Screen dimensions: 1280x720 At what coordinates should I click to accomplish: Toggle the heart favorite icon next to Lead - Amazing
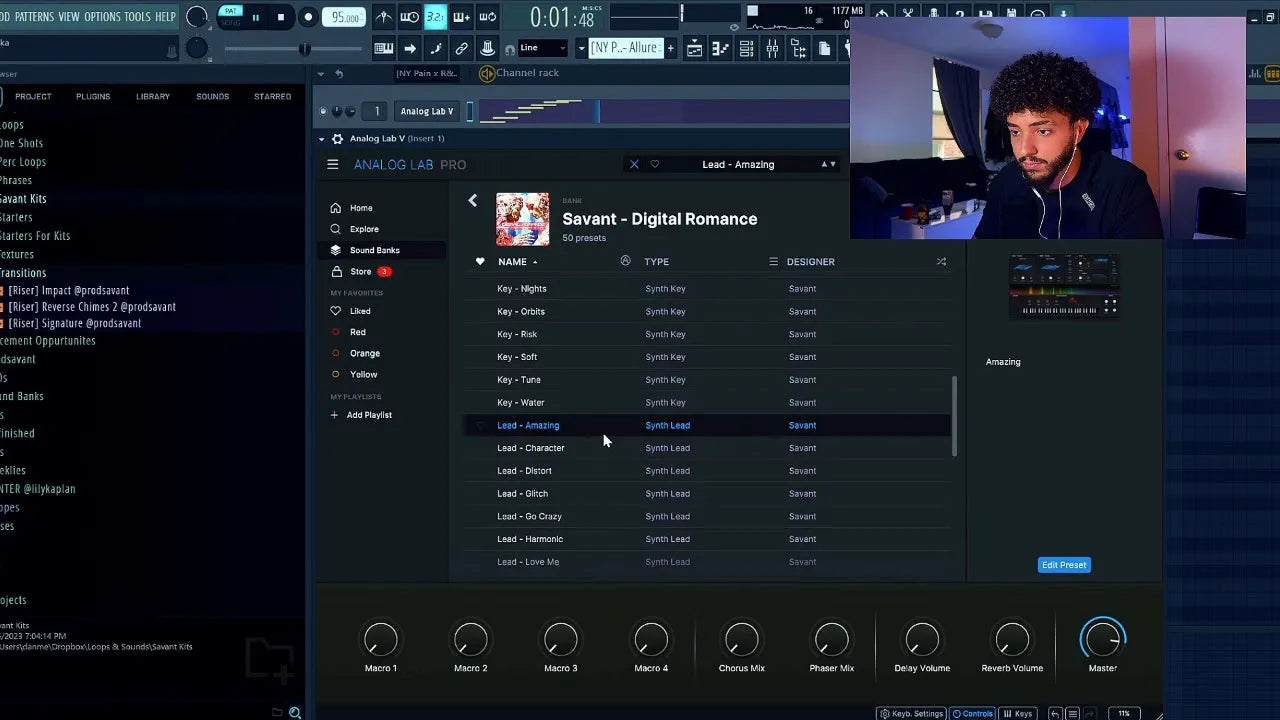(480, 425)
